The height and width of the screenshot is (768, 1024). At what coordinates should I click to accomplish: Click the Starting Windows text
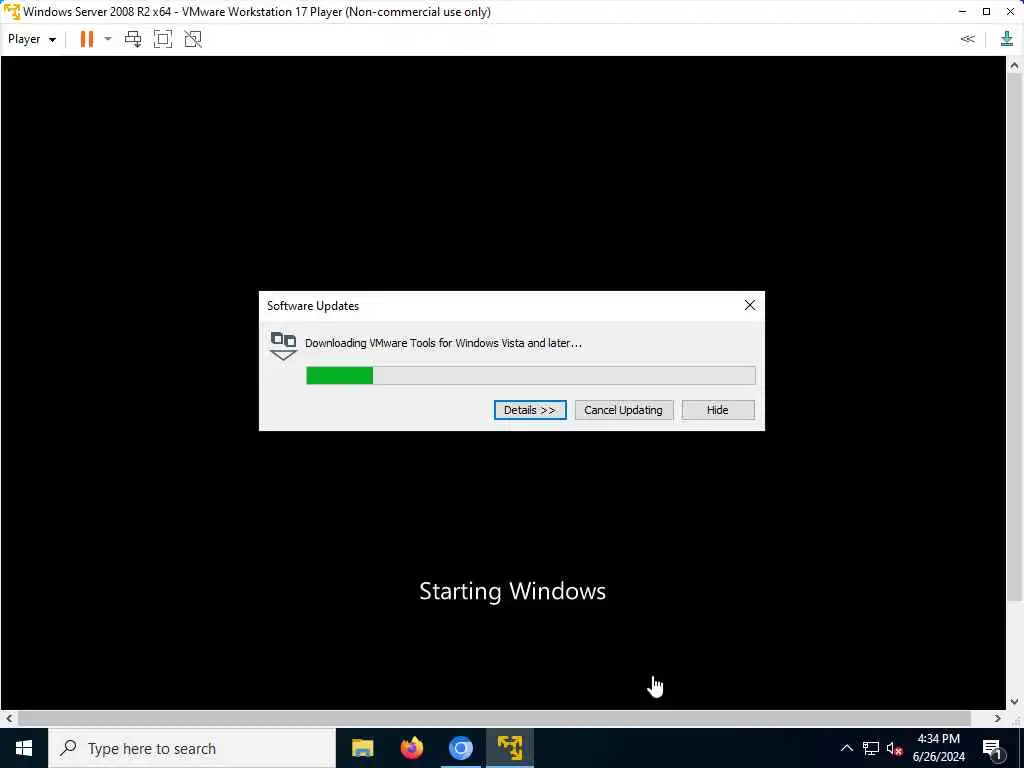pyautogui.click(x=513, y=591)
